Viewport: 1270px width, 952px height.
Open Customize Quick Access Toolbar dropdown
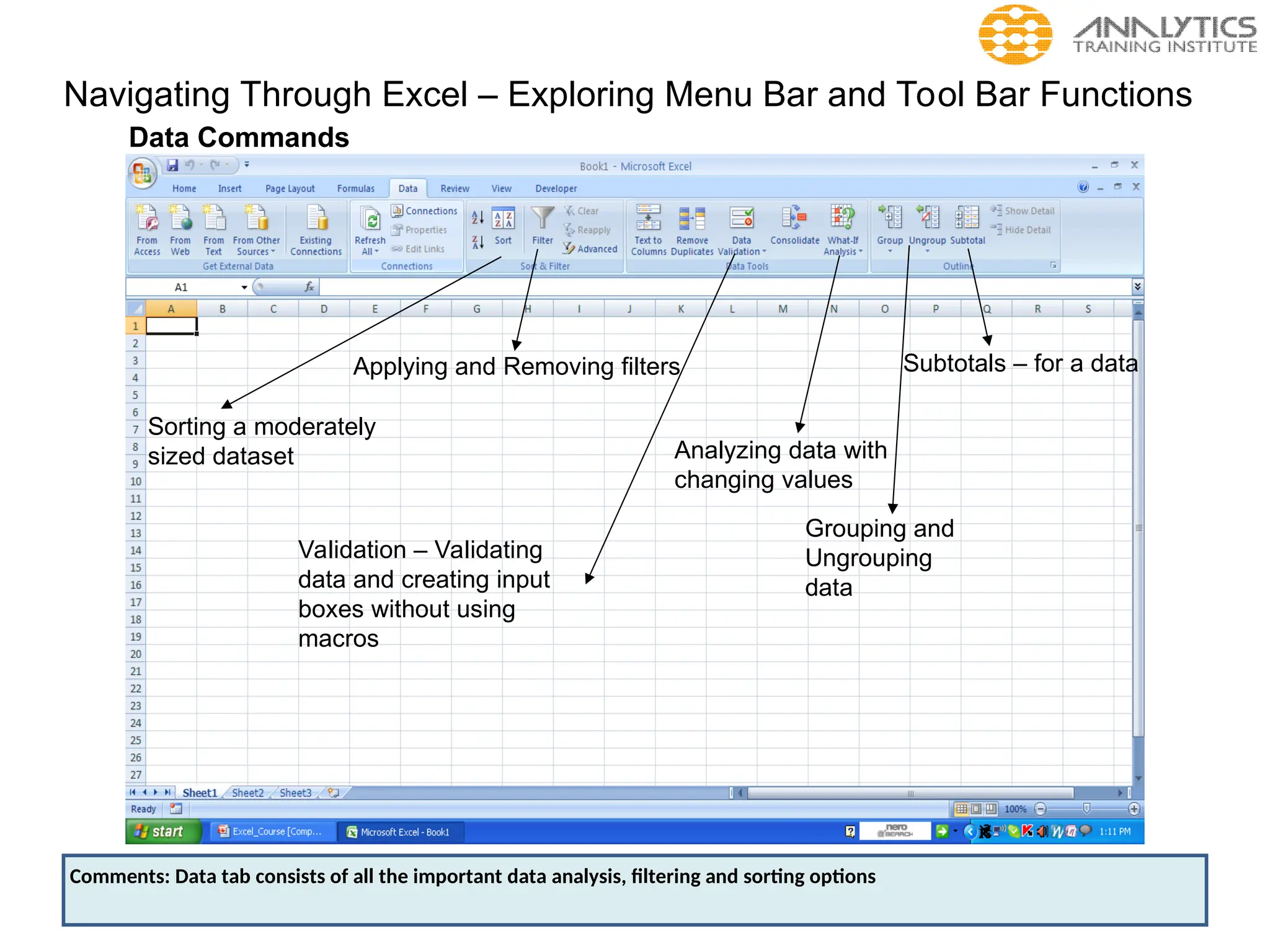click(x=247, y=165)
